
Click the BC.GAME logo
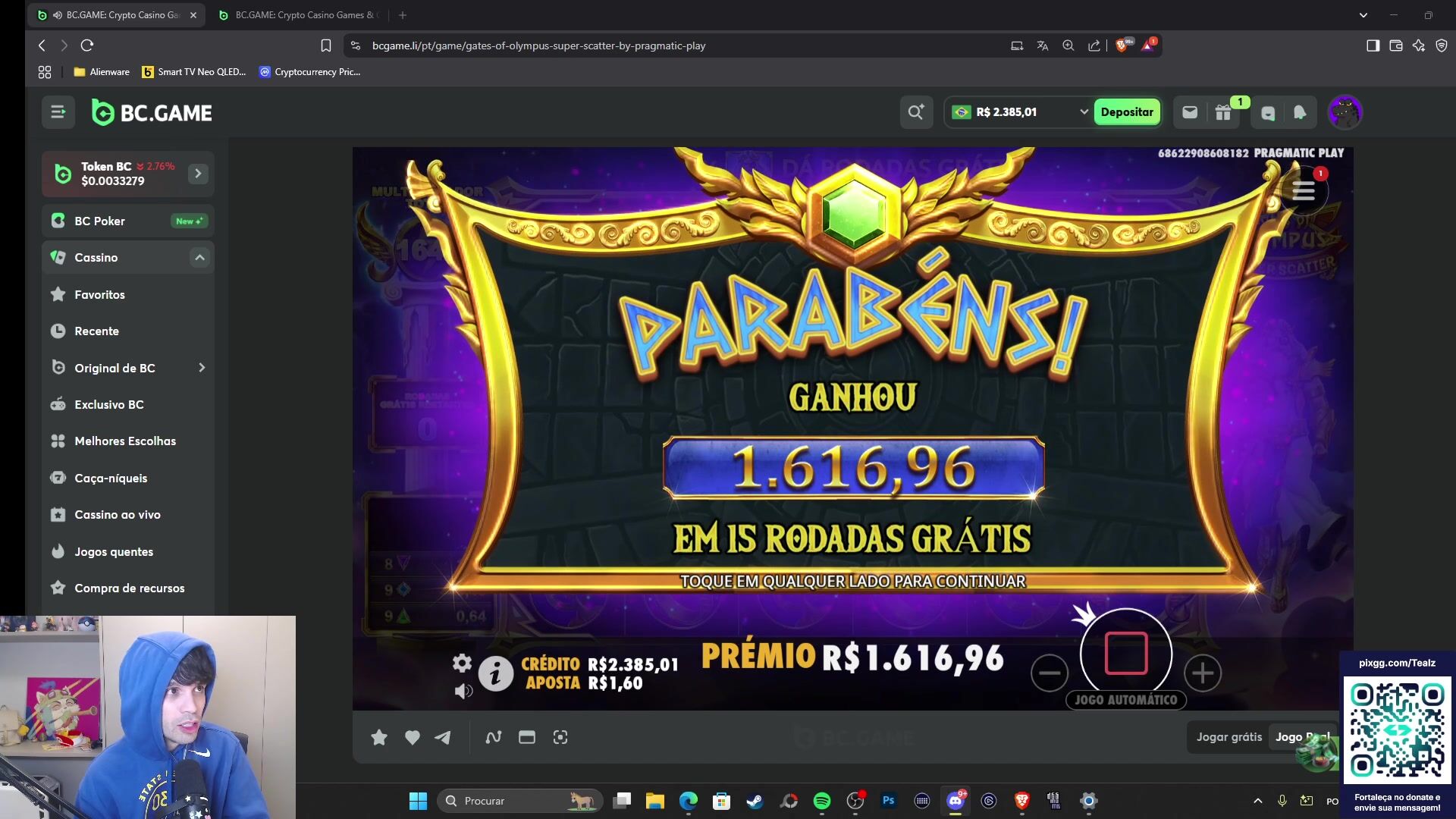(x=152, y=113)
